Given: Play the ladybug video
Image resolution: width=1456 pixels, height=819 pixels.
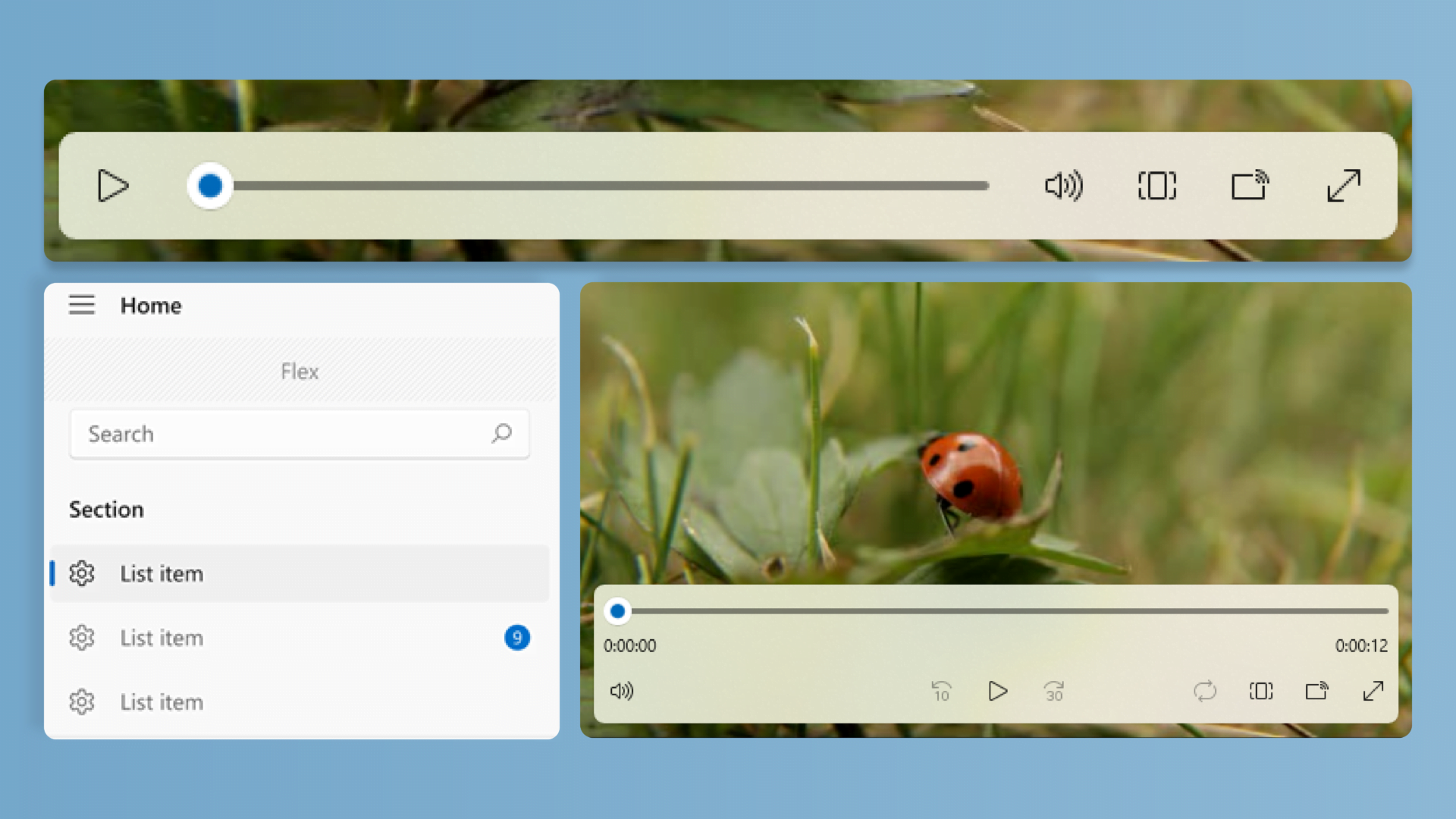Looking at the screenshot, I should pos(998,691).
